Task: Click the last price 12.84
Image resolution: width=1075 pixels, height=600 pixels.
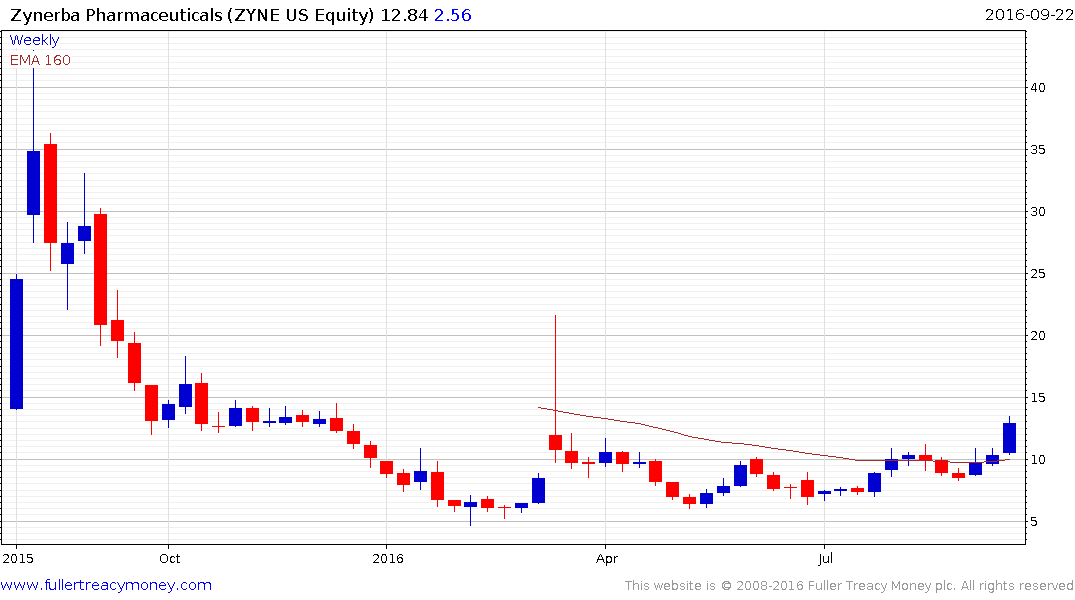Action: pyautogui.click(x=404, y=15)
